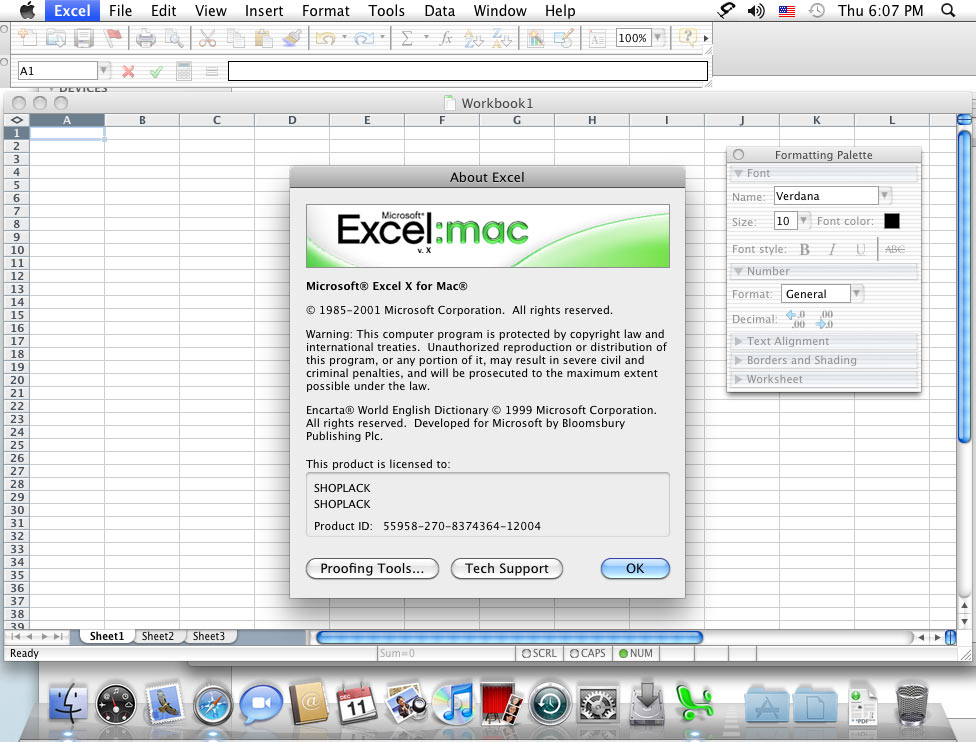Click the Proofing Tools button
Viewport: 976px width, 742px height.
[x=372, y=568]
